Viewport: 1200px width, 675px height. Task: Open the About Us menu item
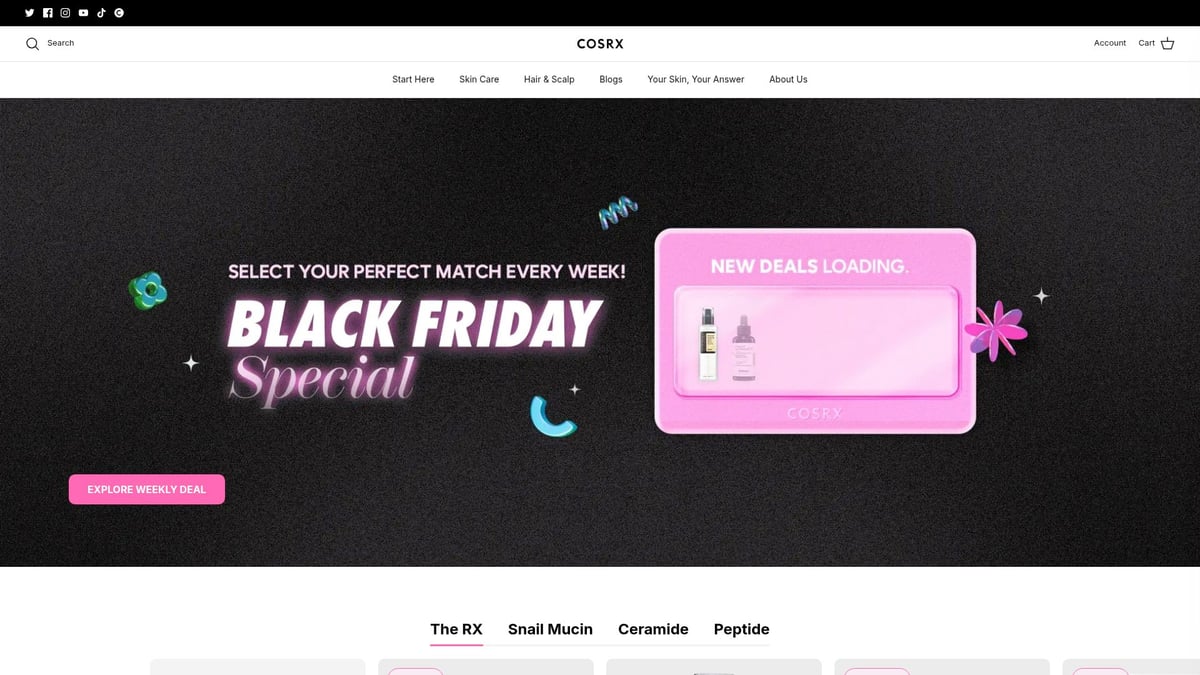pos(788,79)
